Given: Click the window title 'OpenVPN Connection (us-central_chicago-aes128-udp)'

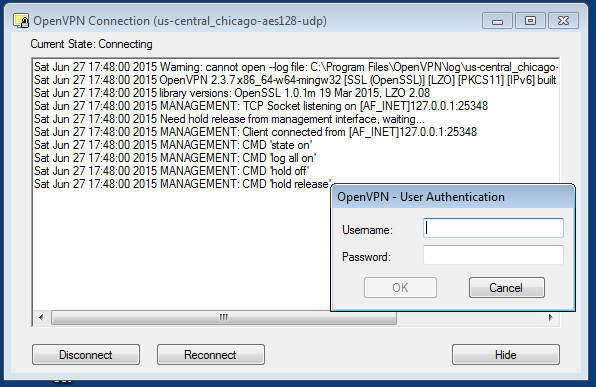Looking at the screenshot, I should (x=180, y=21).
